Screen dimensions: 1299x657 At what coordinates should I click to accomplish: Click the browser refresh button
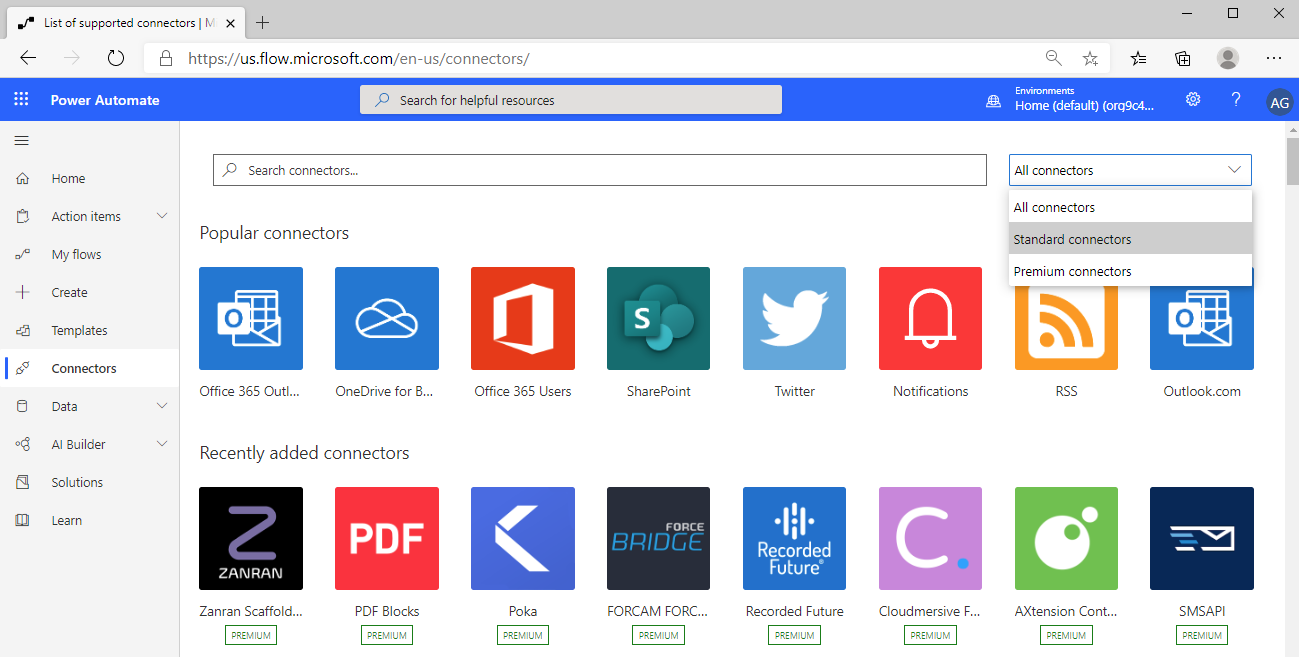(116, 58)
